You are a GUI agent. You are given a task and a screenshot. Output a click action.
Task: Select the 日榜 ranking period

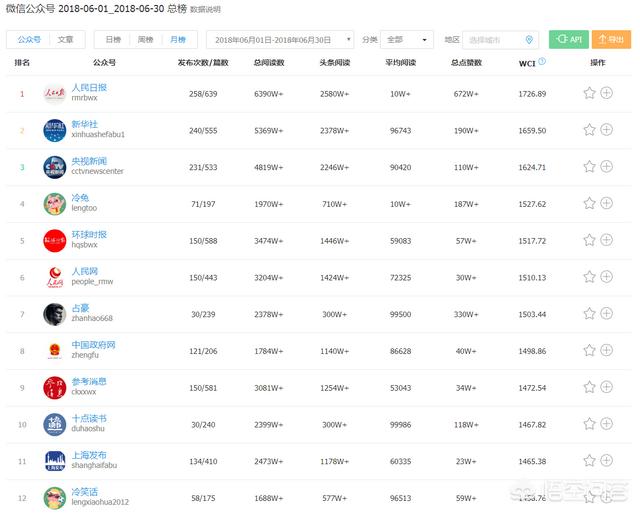pyautogui.click(x=113, y=40)
